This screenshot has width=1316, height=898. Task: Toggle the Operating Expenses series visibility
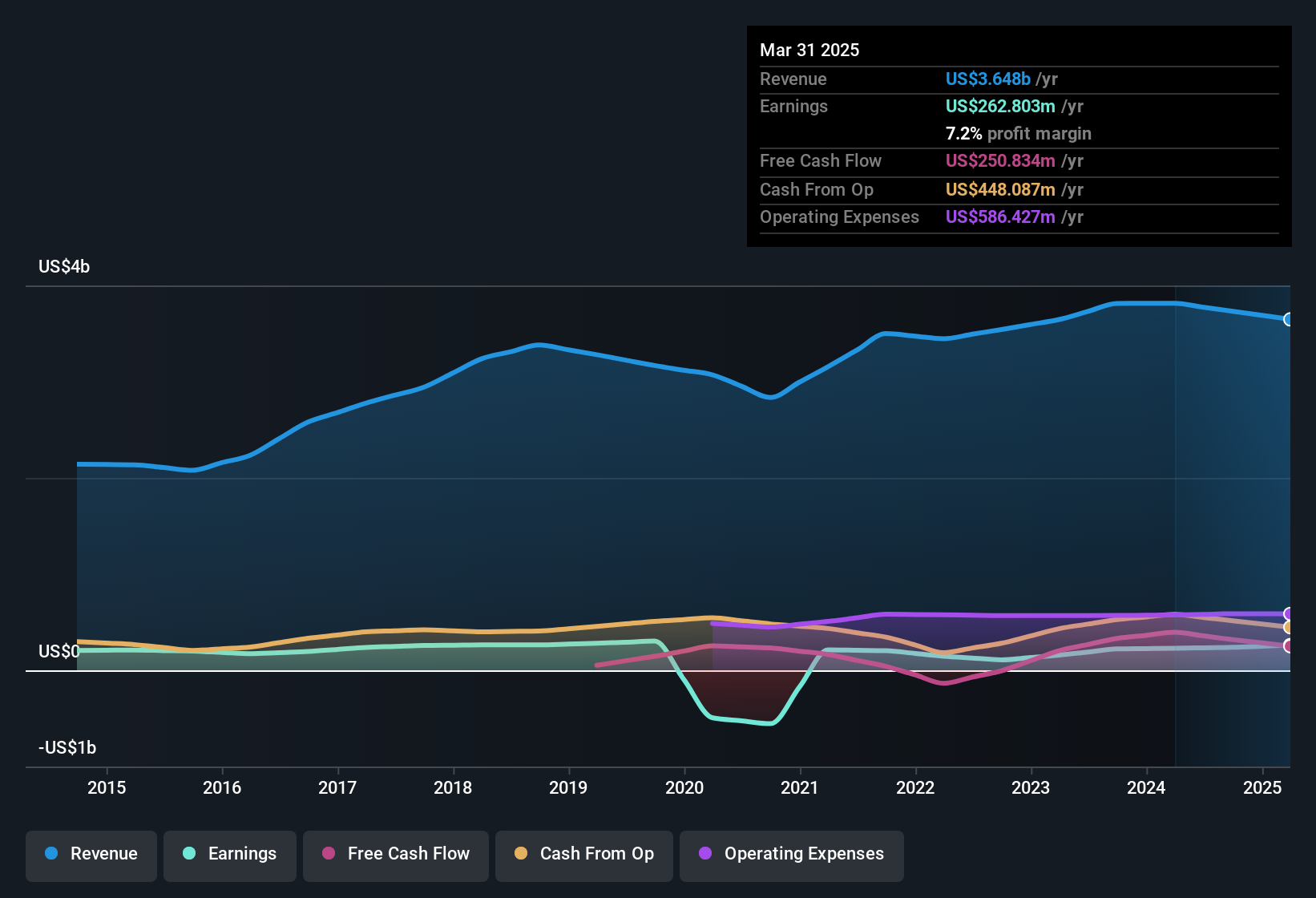point(791,854)
